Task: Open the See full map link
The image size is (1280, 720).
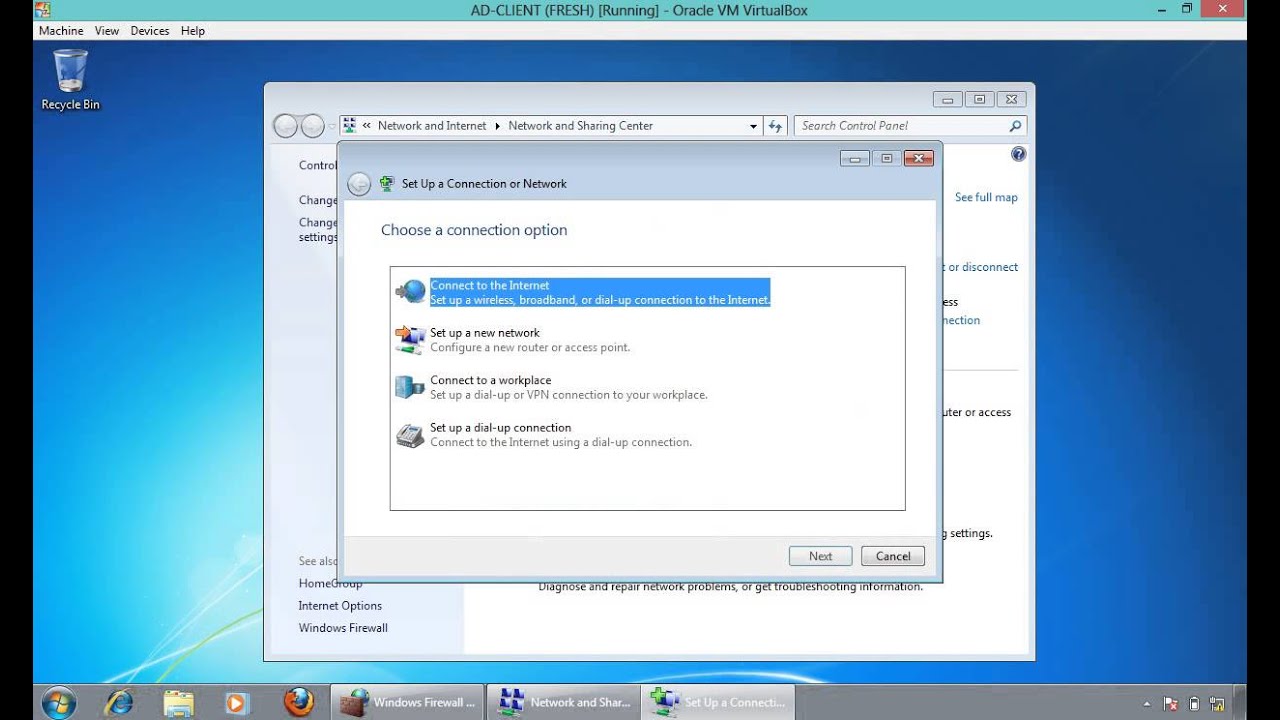Action: coord(986,198)
